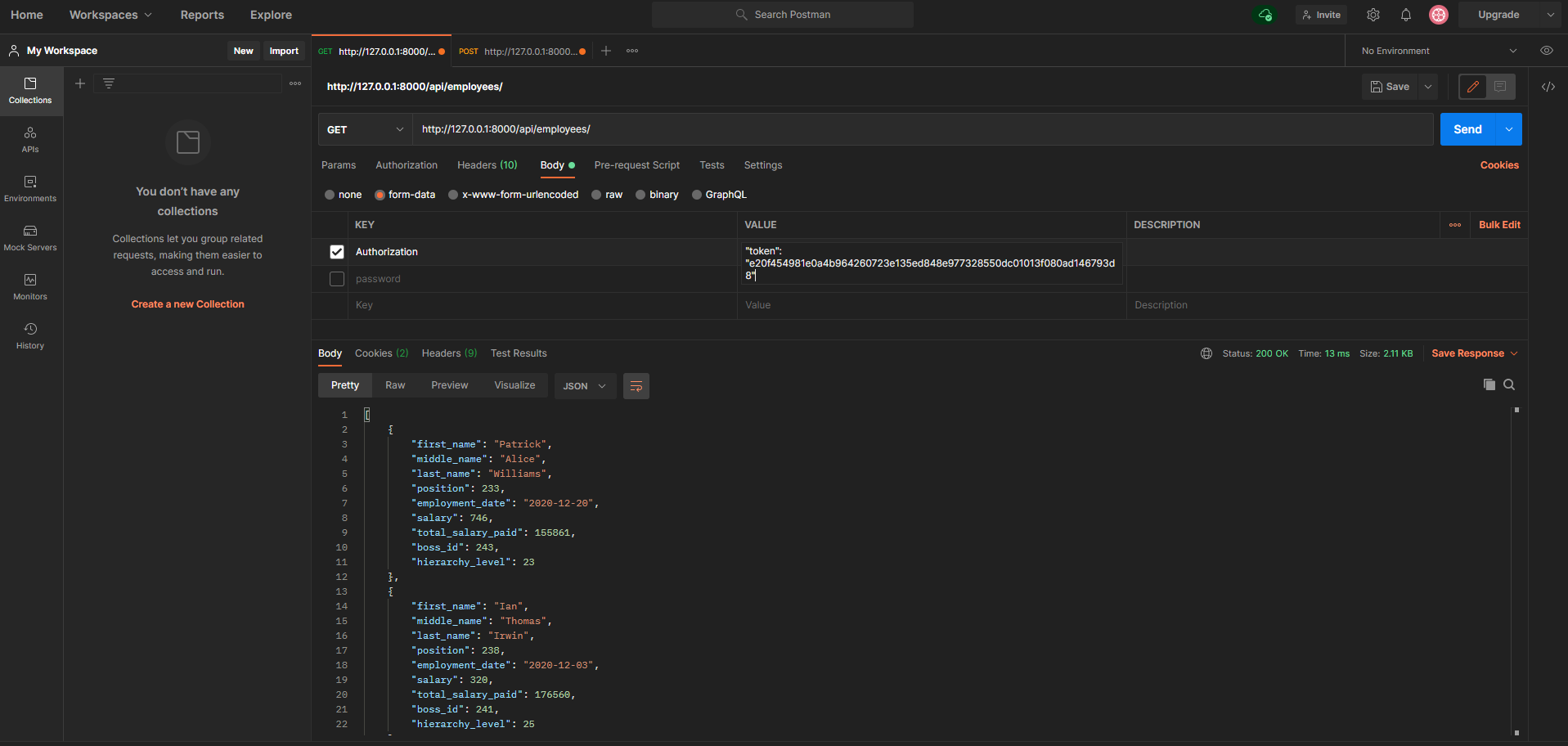Image resolution: width=1568 pixels, height=746 pixels.
Task: Click the settings gear icon
Action: click(x=1373, y=15)
